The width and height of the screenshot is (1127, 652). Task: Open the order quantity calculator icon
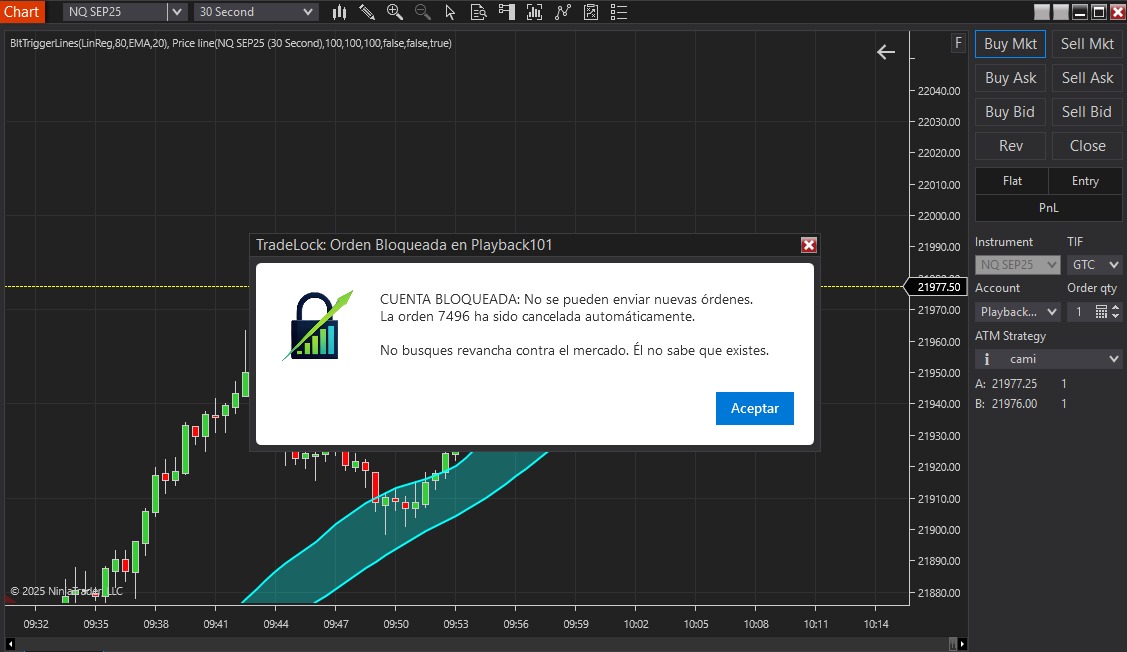tap(1101, 312)
